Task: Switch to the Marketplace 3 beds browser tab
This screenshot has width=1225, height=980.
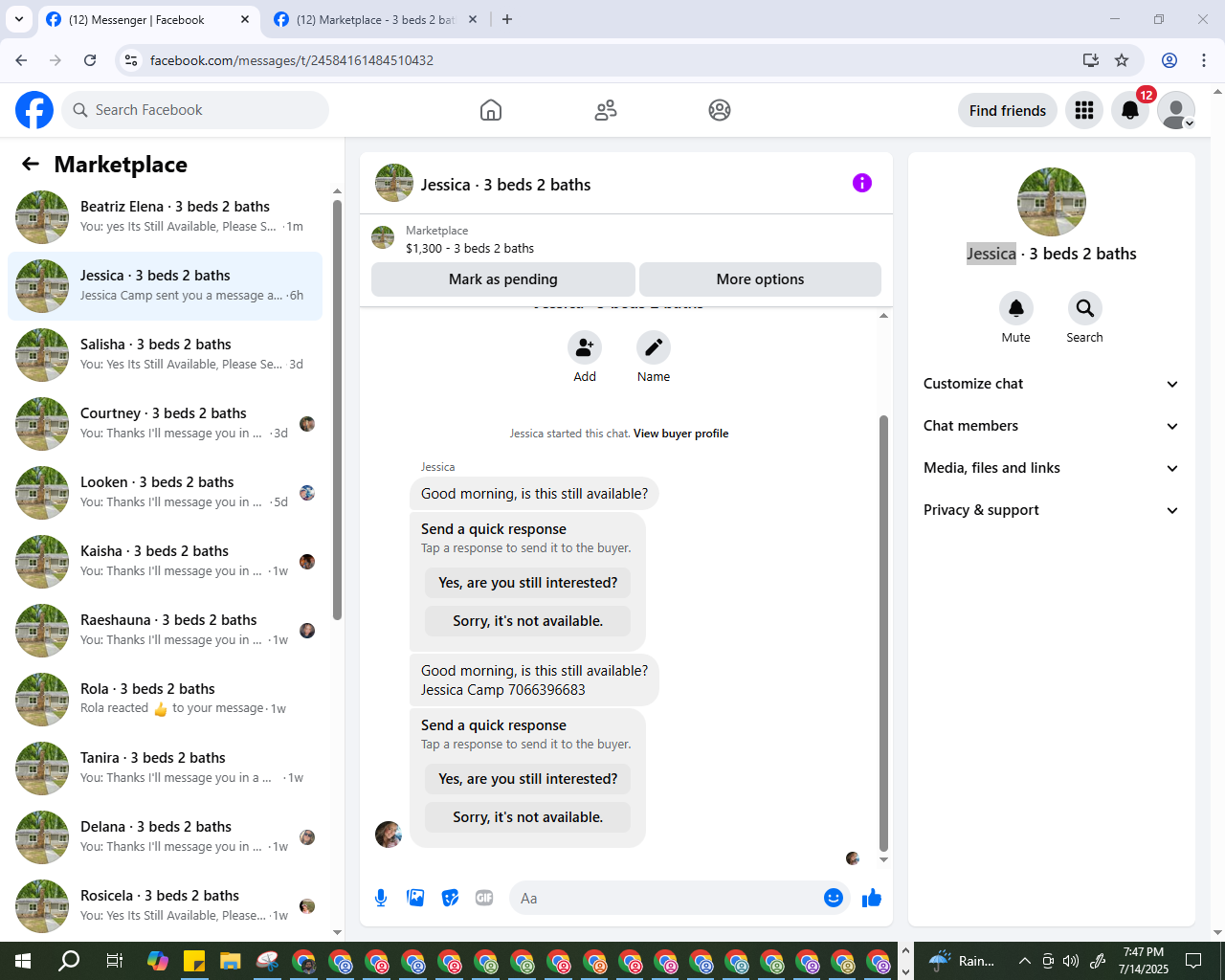Action: coord(376,19)
